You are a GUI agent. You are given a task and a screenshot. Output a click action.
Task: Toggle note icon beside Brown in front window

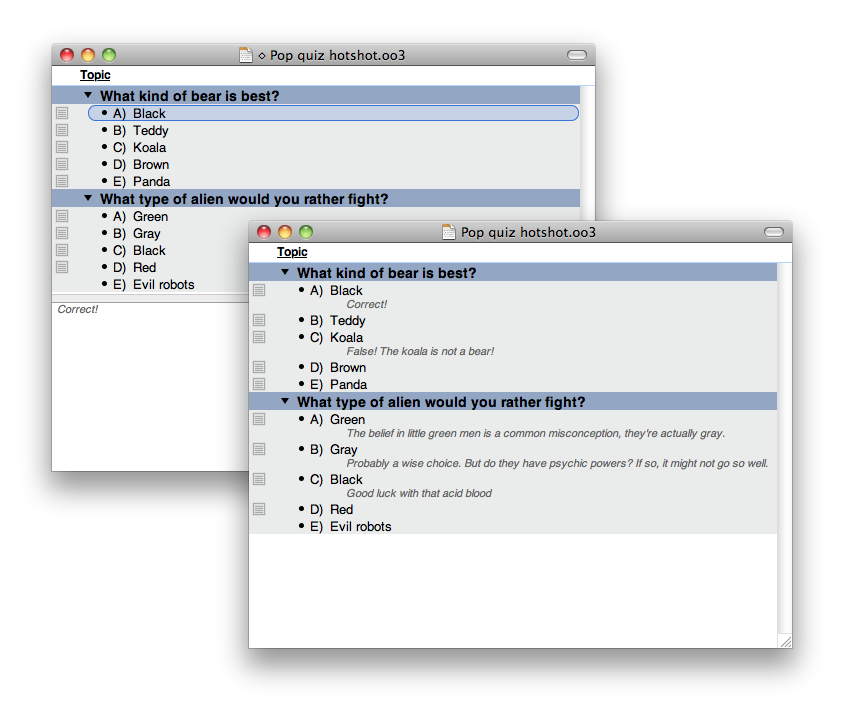[x=259, y=368]
